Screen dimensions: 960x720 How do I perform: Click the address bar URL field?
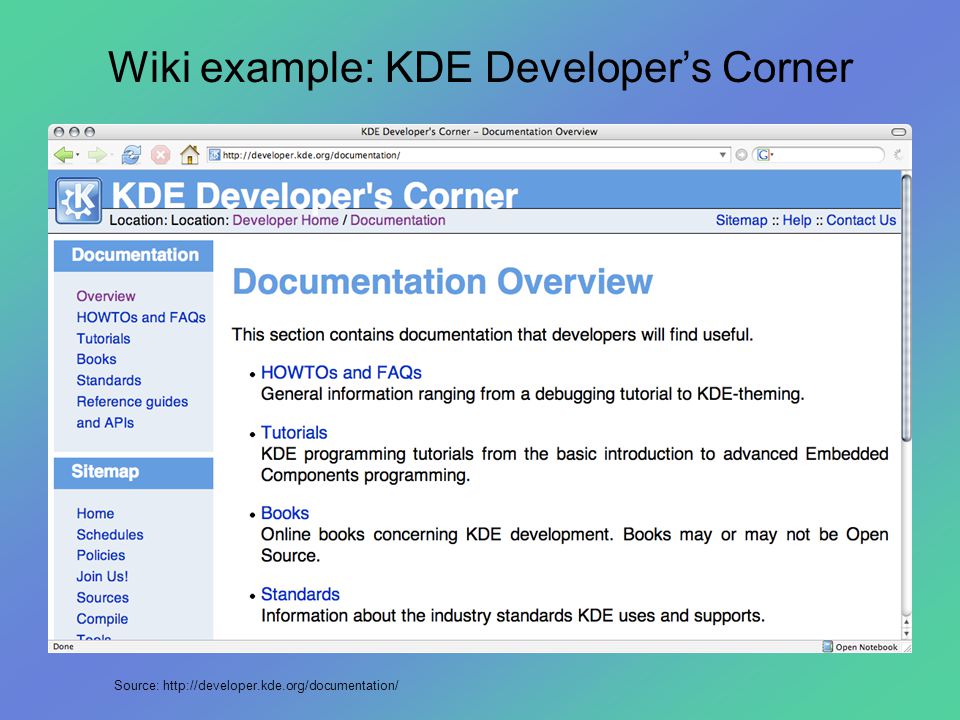pos(468,155)
